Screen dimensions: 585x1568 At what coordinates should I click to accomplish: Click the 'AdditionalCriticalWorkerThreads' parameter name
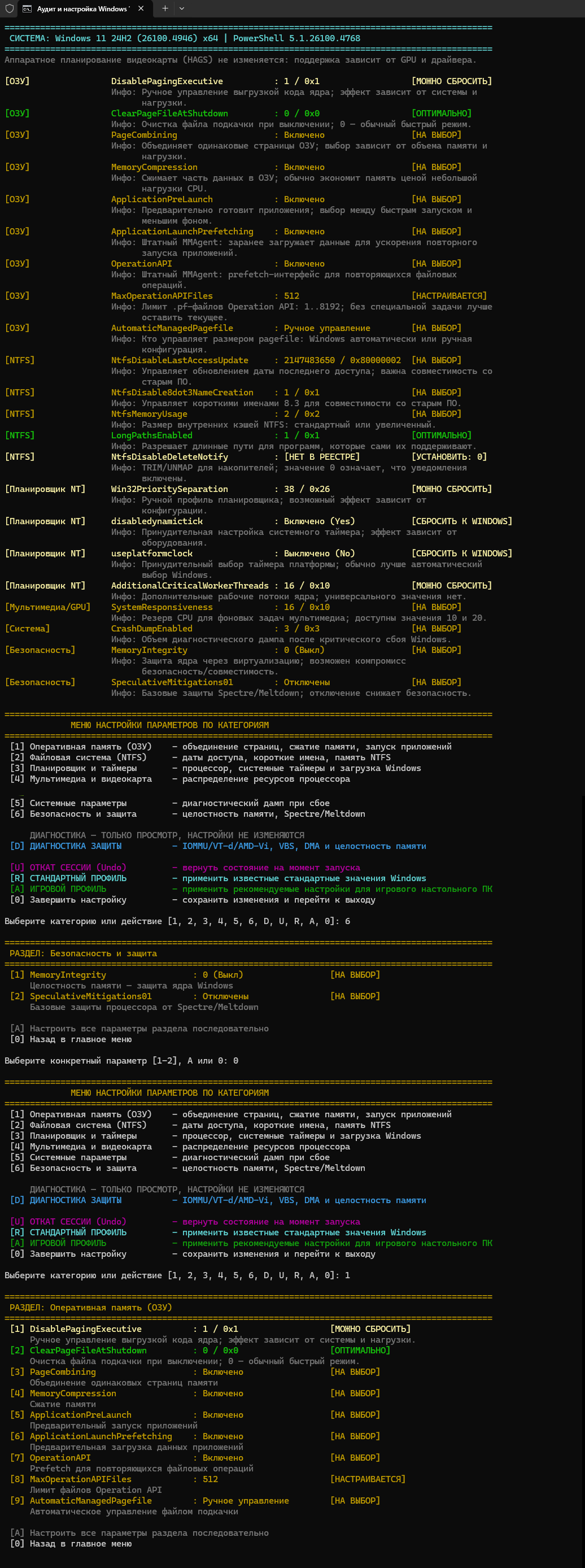190,586
